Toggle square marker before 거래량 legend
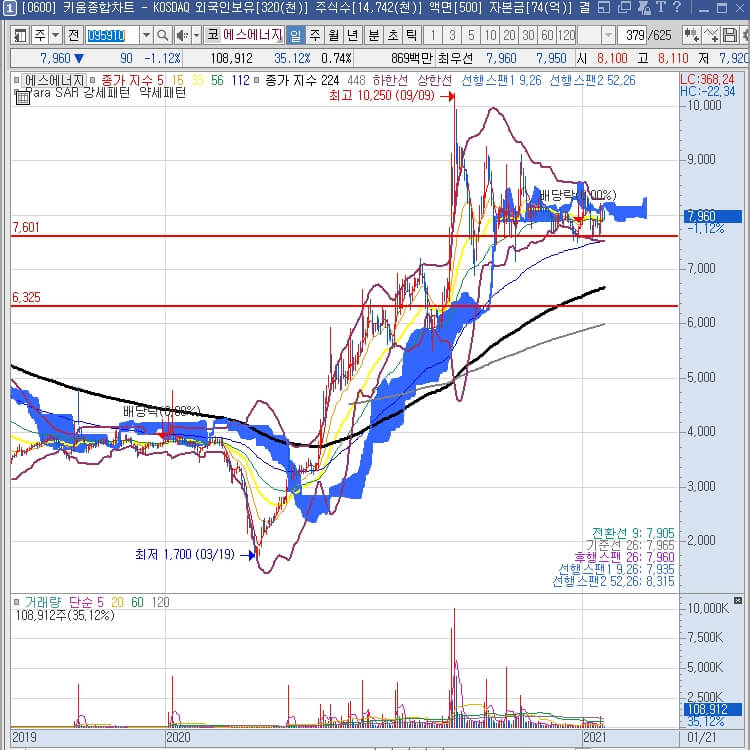Viewport: 750px width, 750px height. (x=17, y=602)
